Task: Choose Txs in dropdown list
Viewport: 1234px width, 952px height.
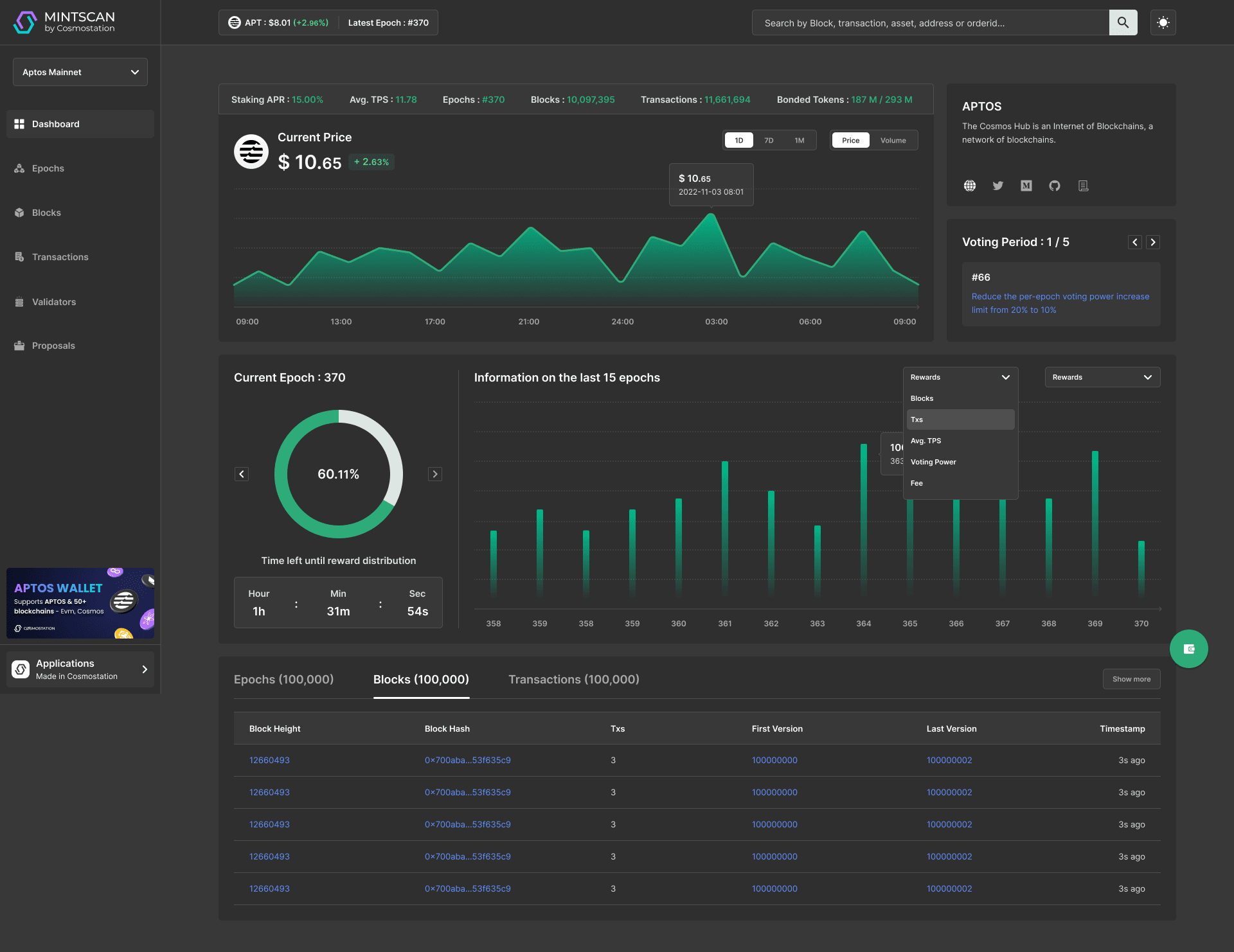Action: click(x=961, y=419)
